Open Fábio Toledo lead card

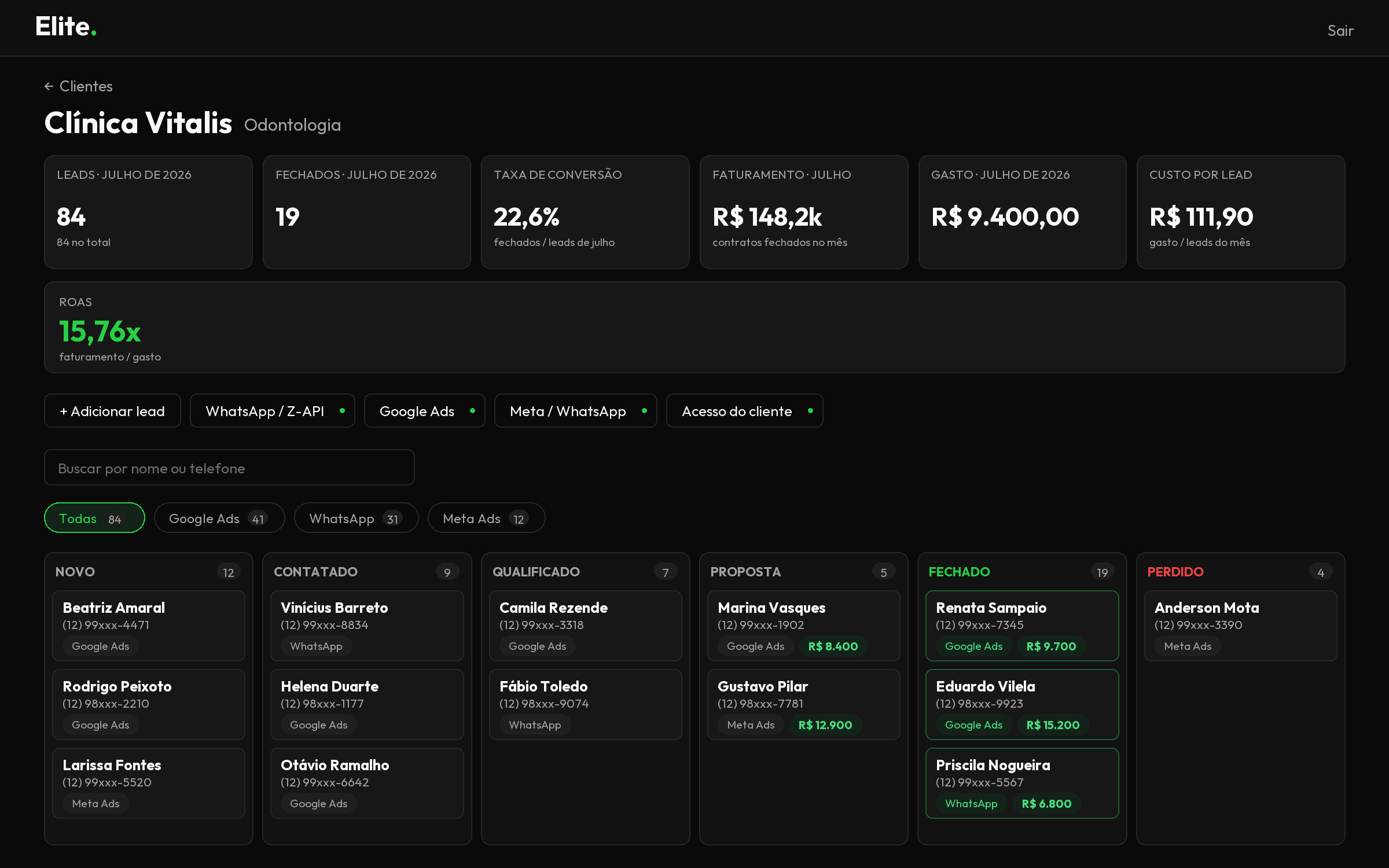coord(586,704)
